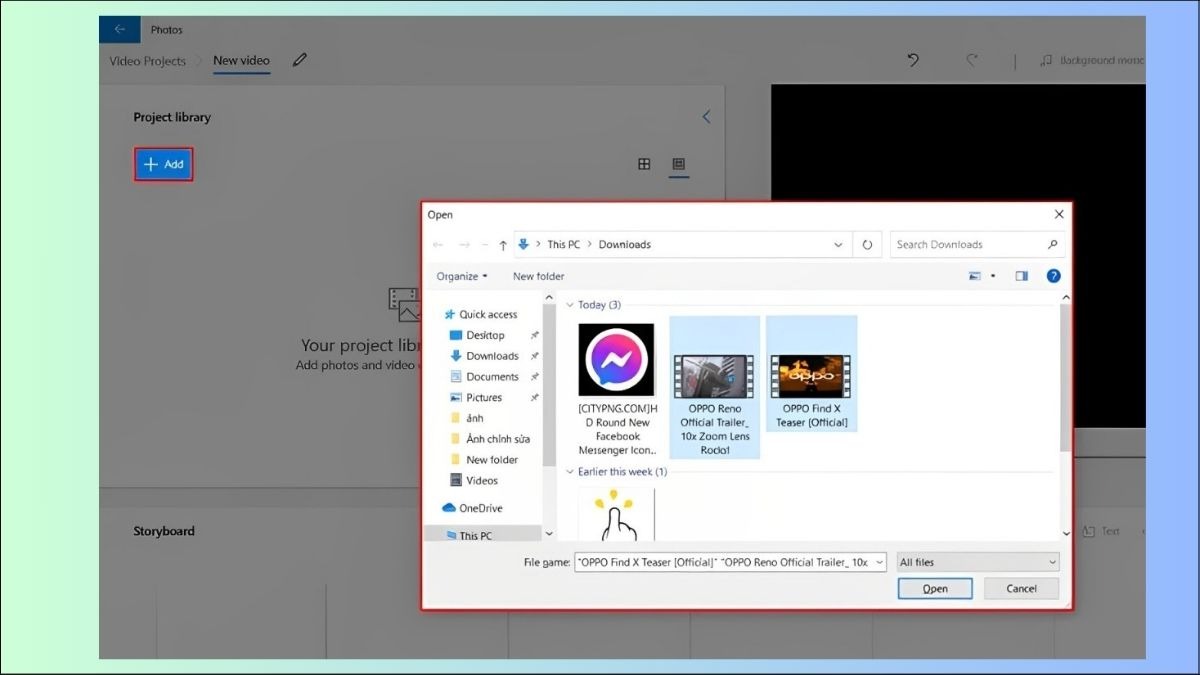Toggle the preview pane icon
Screen dimensions: 1200x675
point(1021,276)
